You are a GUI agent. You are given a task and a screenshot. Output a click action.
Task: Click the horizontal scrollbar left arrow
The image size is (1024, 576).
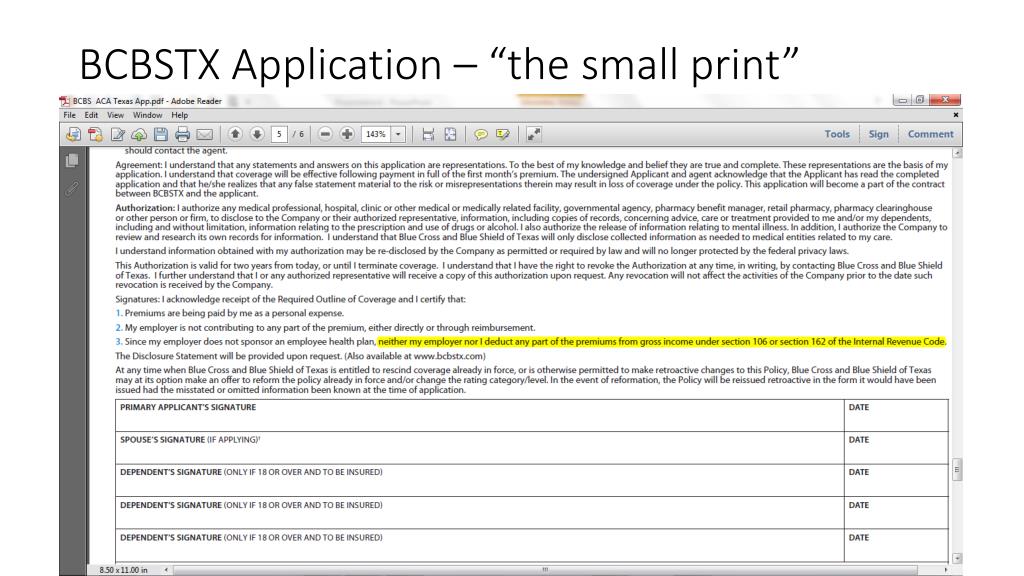point(166,570)
